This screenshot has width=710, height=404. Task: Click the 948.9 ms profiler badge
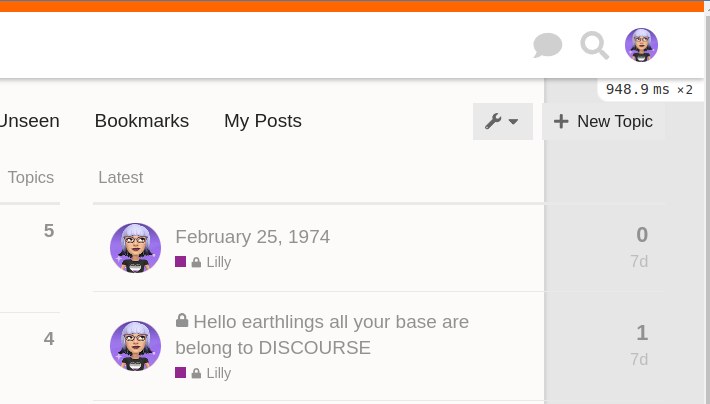648,89
